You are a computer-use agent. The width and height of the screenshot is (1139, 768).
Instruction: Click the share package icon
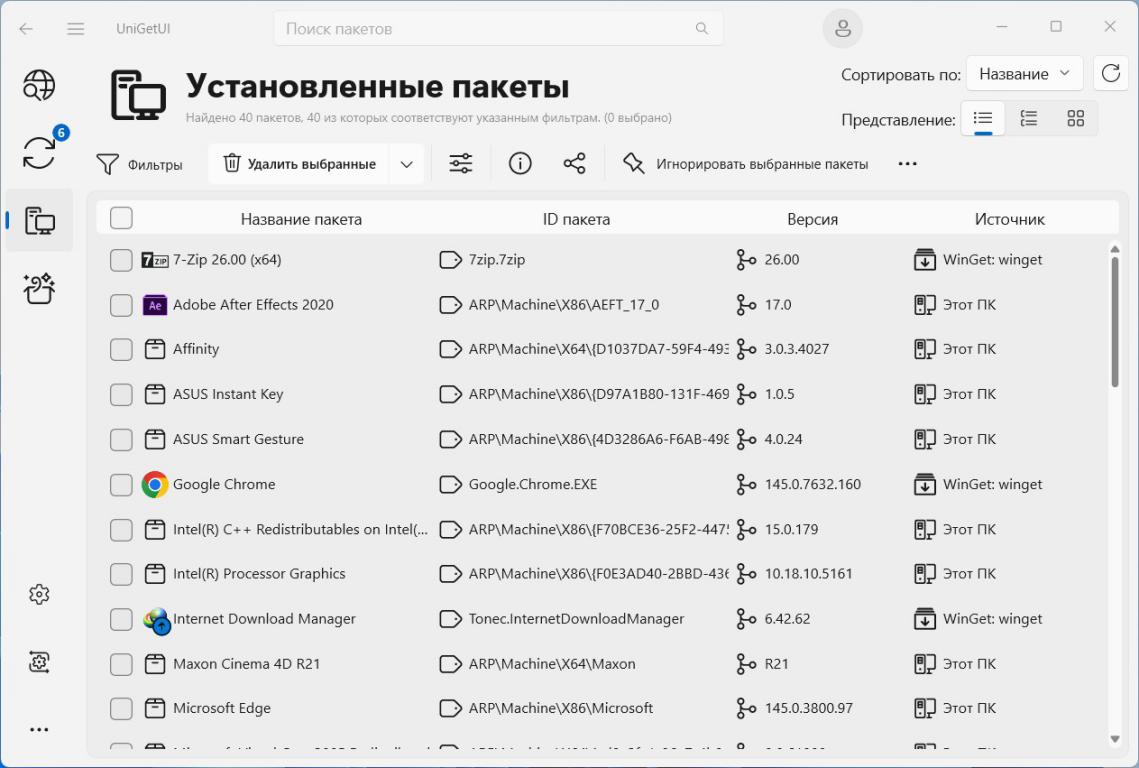tap(574, 164)
